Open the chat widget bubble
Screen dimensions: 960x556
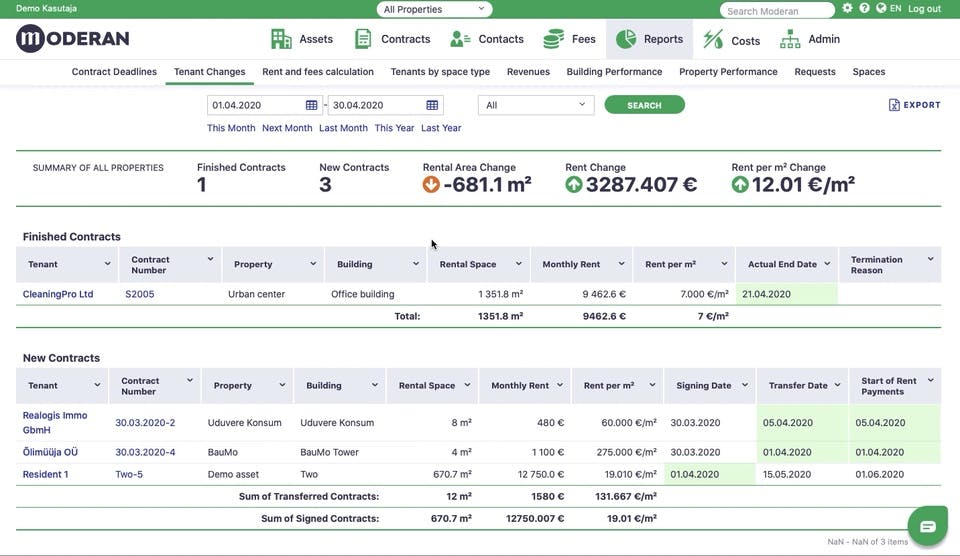coord(928,526)
